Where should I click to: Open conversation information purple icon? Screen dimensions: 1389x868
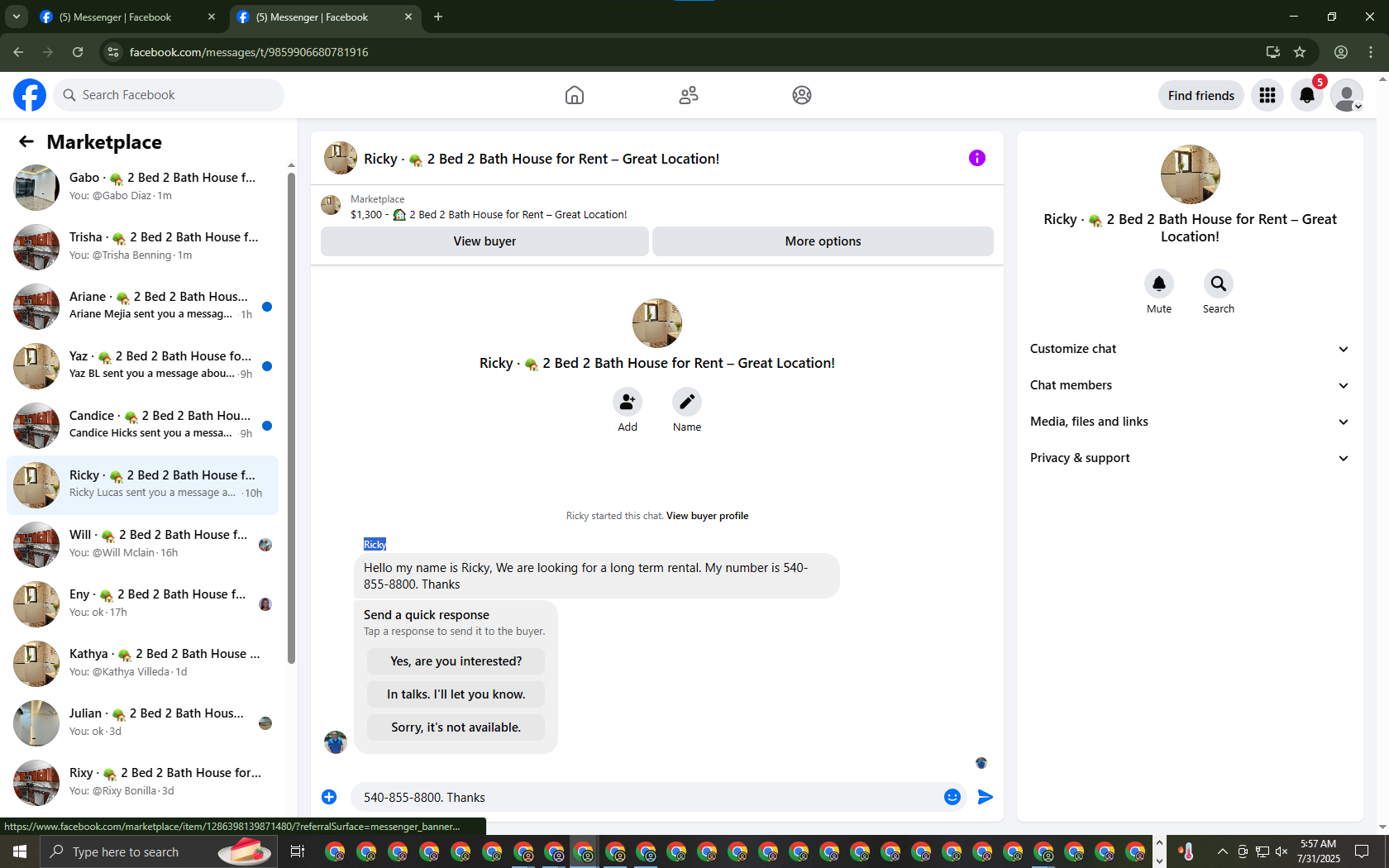click(977, 158)
